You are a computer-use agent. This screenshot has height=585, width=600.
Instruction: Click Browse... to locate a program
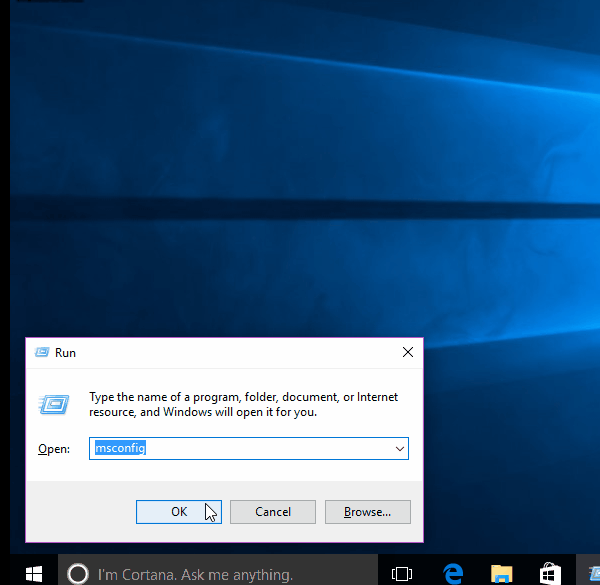pyautogui.click(x=367, y=511)
